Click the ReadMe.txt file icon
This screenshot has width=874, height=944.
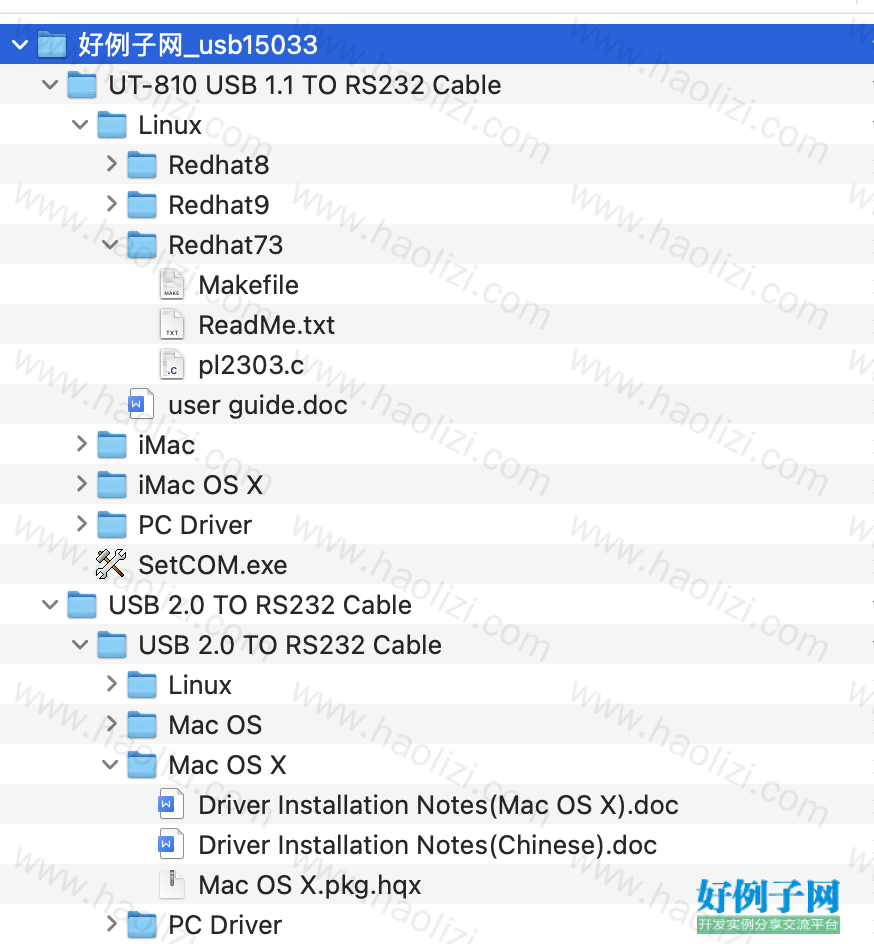coord(172,325)
